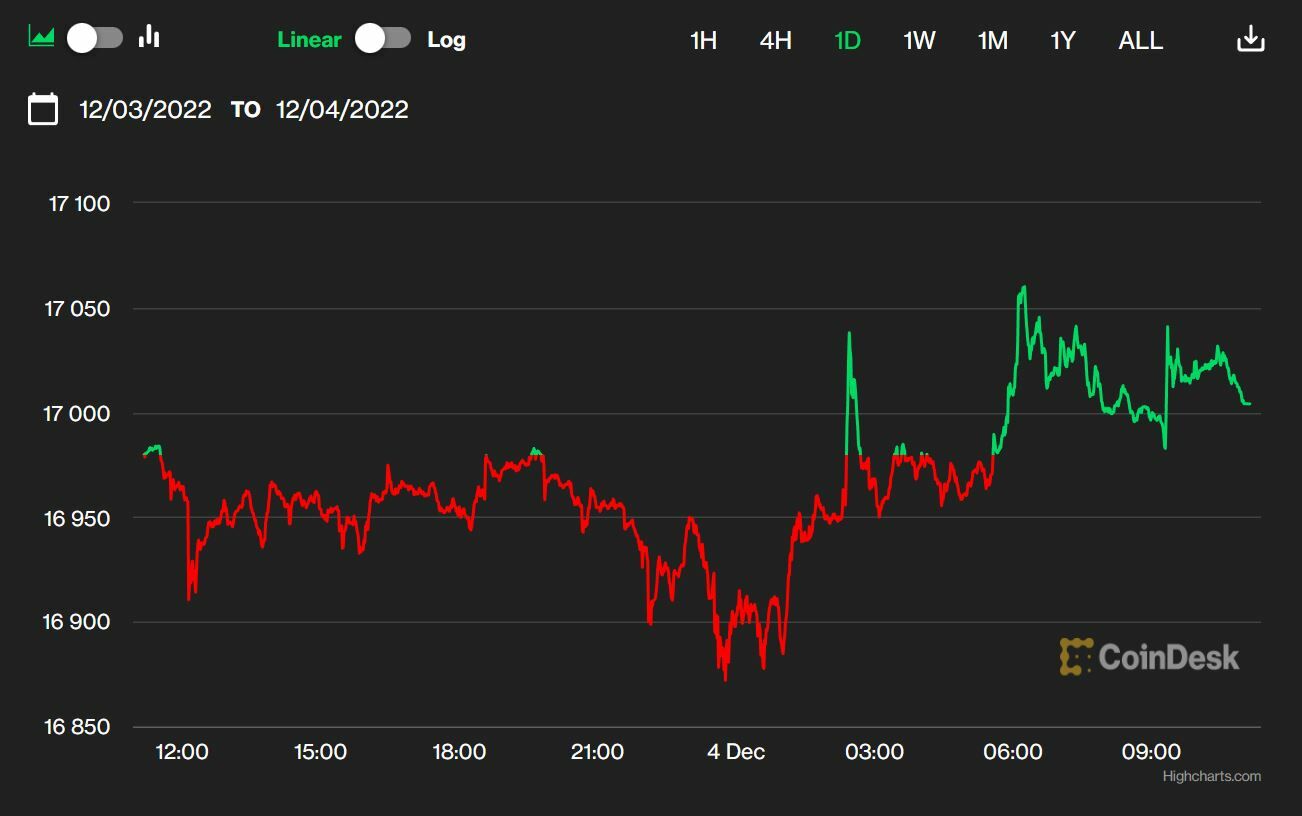Select the 1M time range
Viewport: 1302px width, 816px height.
coord(993,40)
